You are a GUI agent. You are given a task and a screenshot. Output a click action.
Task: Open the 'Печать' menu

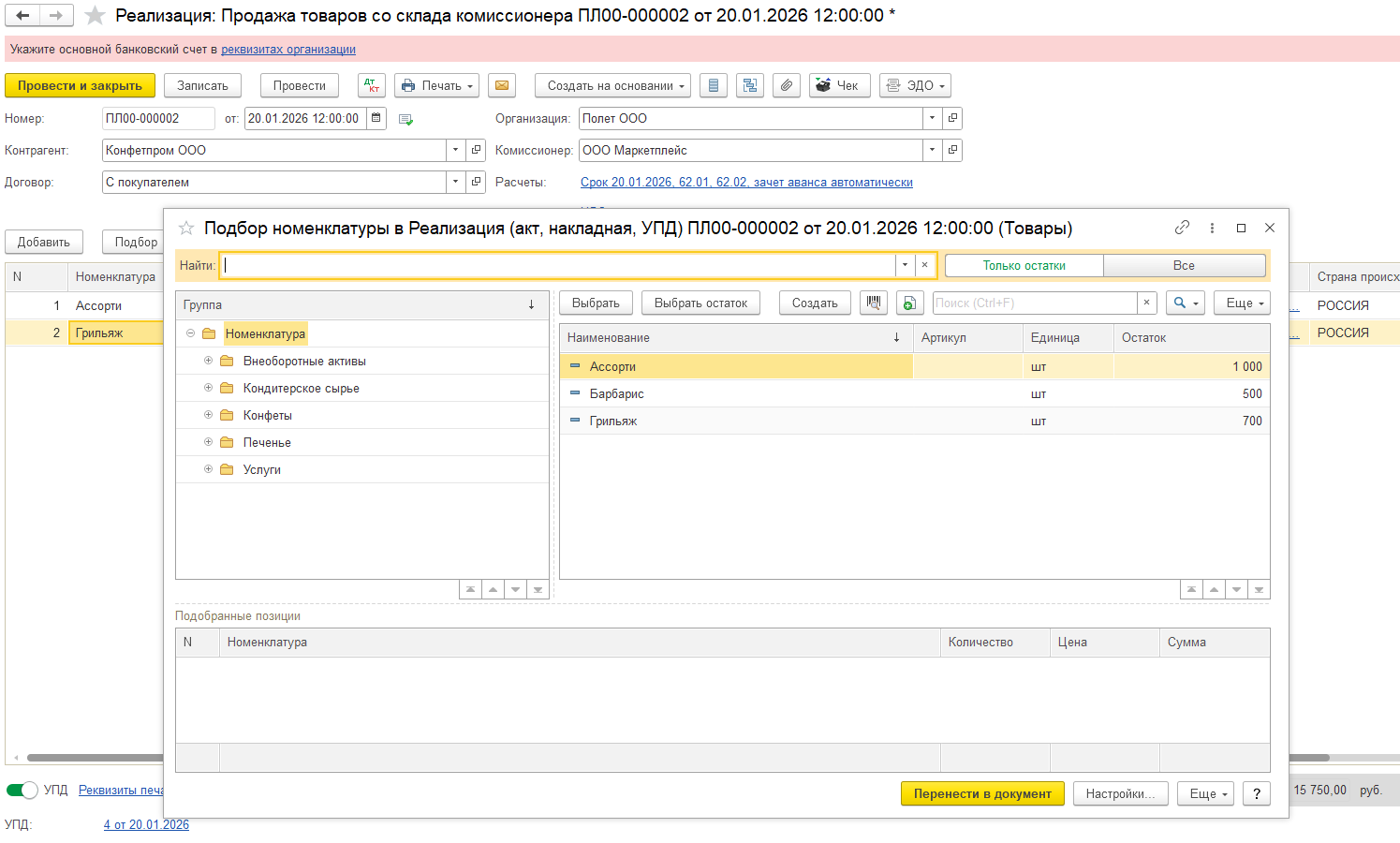click(436, 85)
